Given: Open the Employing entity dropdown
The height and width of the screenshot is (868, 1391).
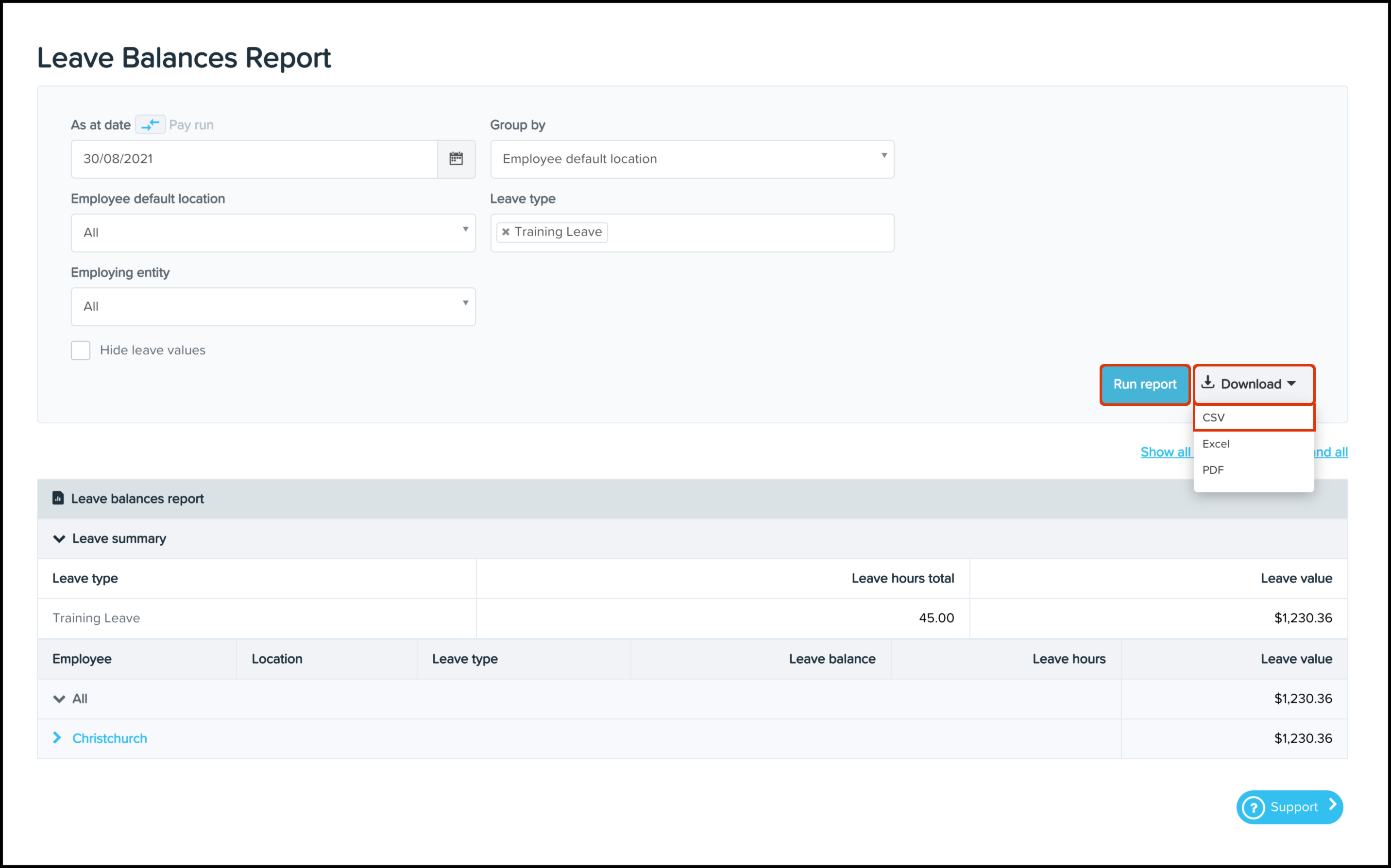Looking at the screenshot, I should tap(273, 306).
